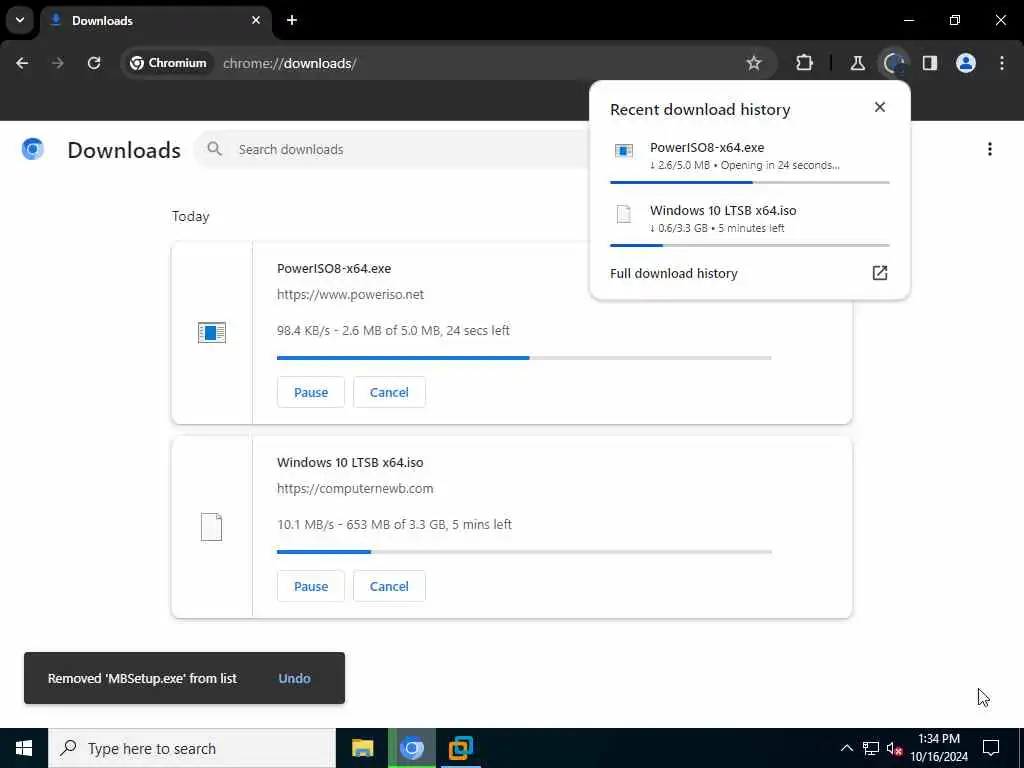Open Windows 10 LTSB x64.iso name in list
The image size is (1024, 768).
(x=350, y=462)
